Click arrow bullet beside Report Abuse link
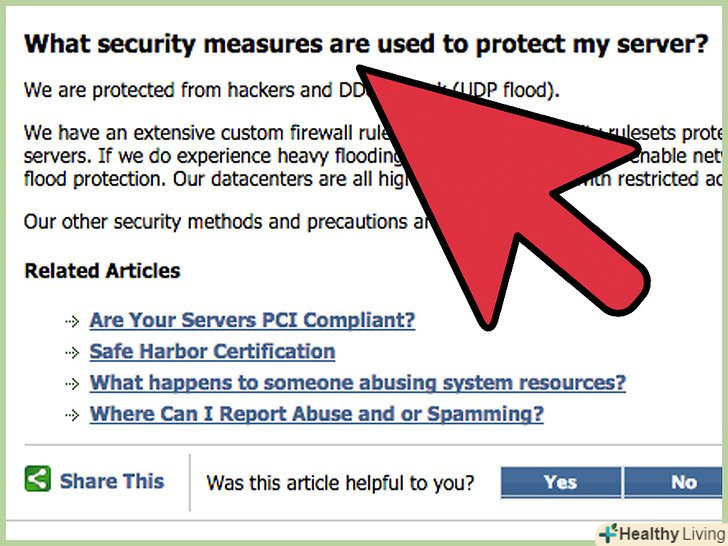This screenshot has width=728, height=546. pos(71,415)
